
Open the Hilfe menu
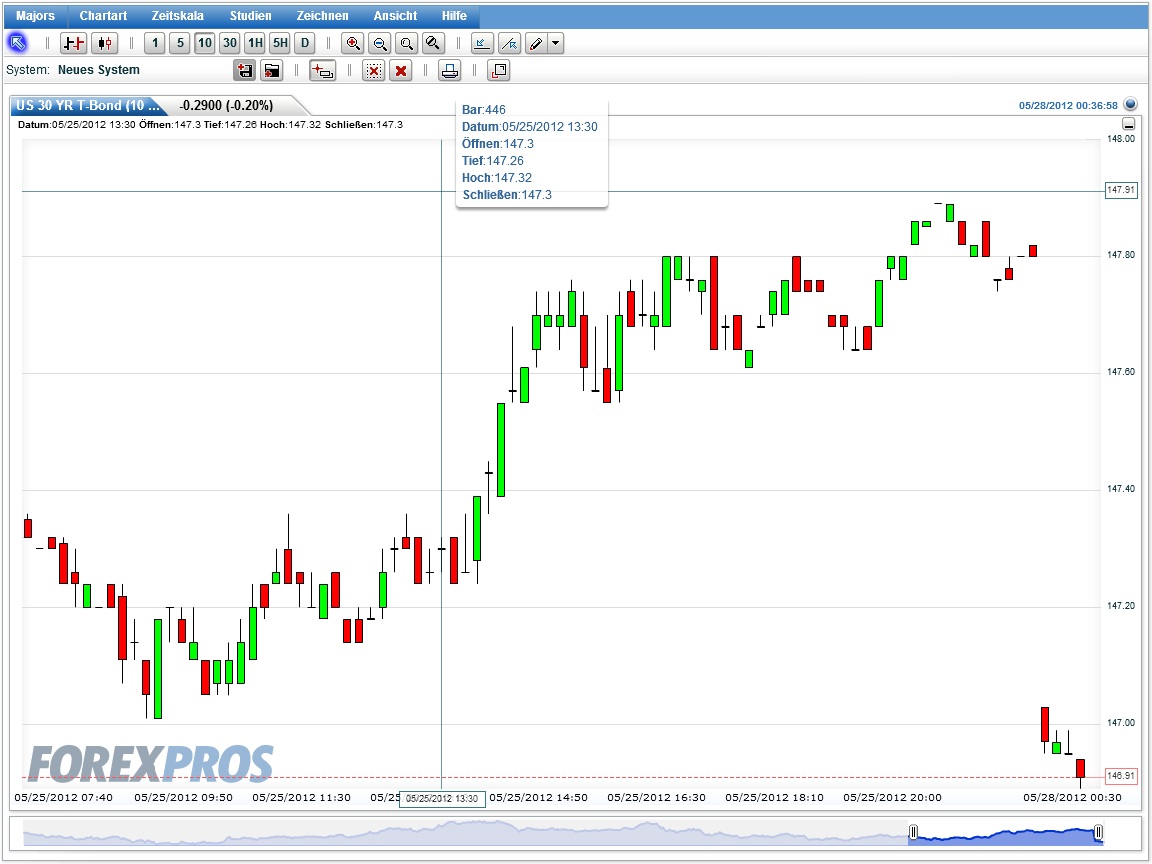pyautogui.click(x=454, y=15)
